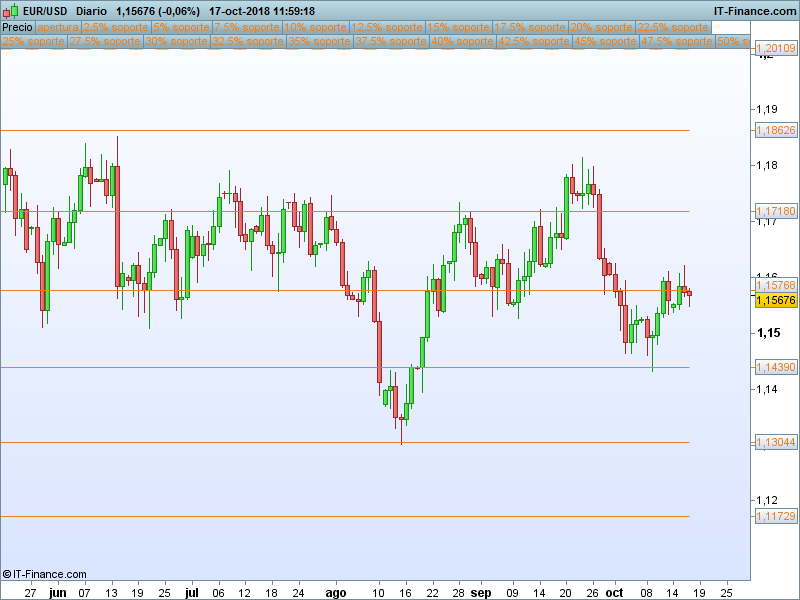
Task: Click the 30% soporte label
Action: [177, 41]
